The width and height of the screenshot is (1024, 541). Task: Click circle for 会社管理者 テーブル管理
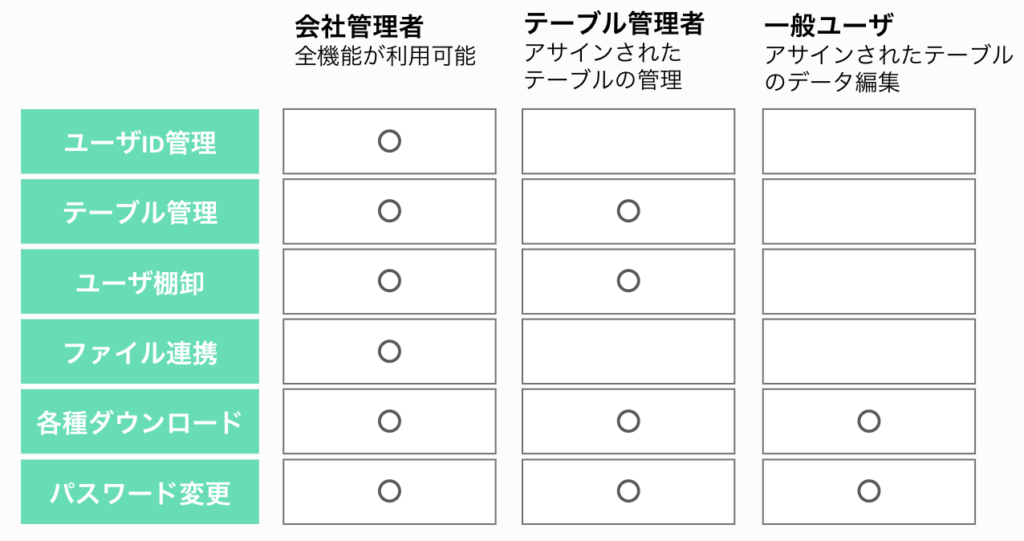click(389, 211)
